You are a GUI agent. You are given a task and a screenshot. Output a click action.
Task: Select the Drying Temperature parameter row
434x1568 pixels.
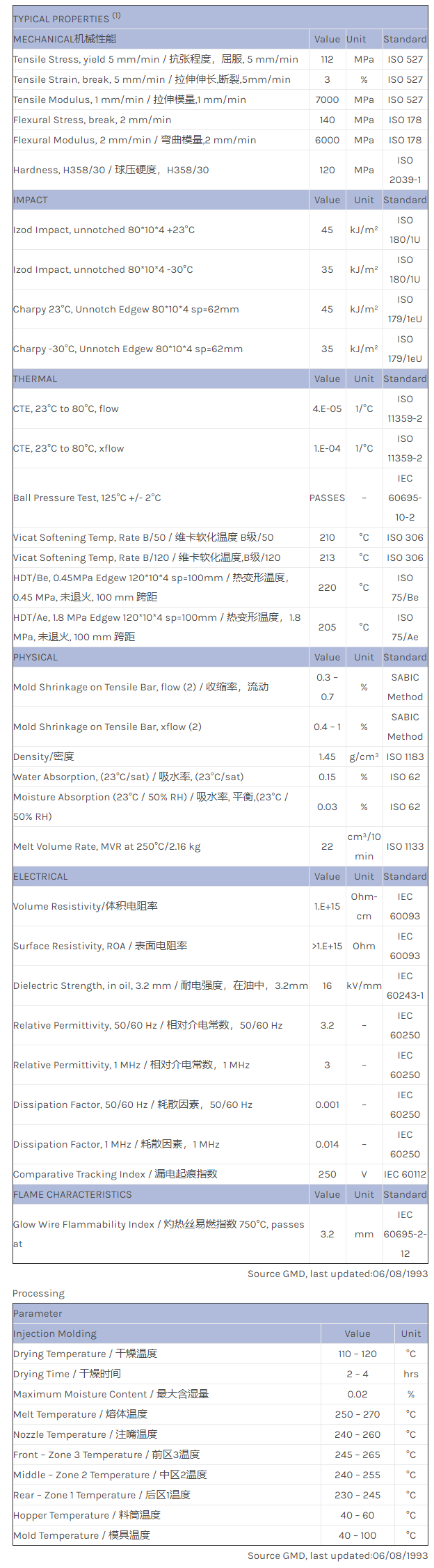click(85, 1354)
